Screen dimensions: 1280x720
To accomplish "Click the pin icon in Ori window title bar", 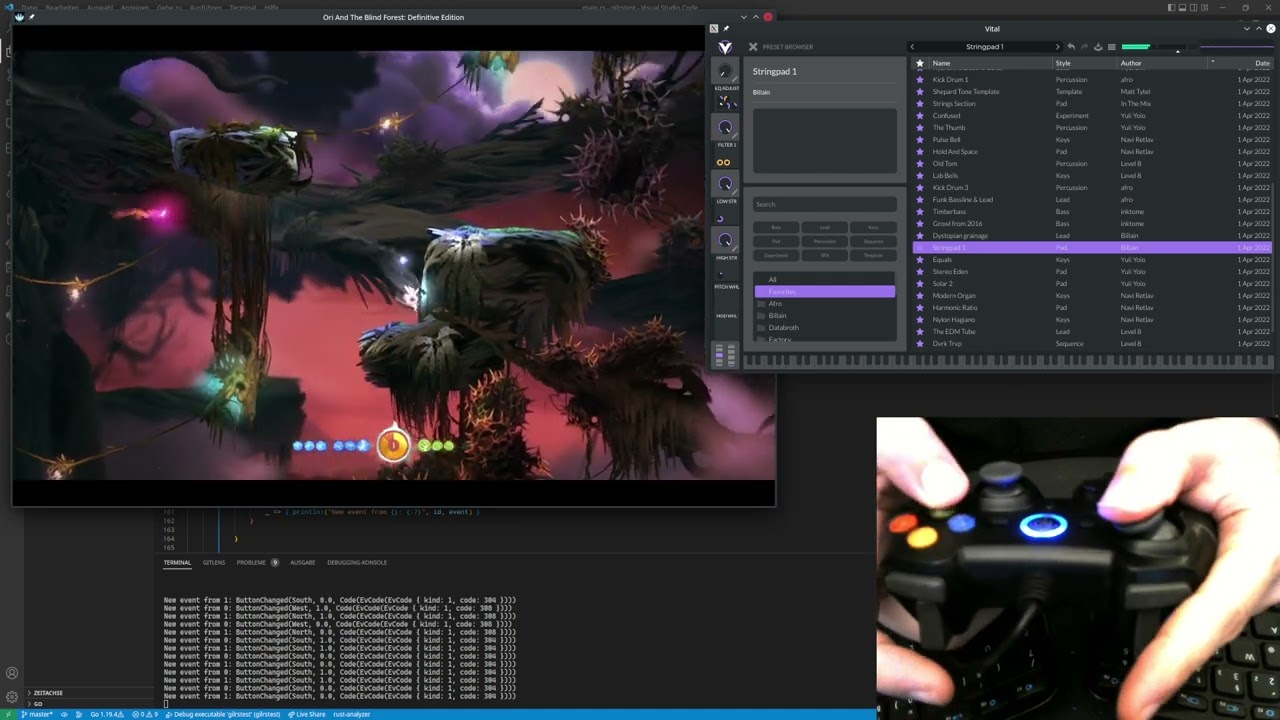I will click(32, 17).
